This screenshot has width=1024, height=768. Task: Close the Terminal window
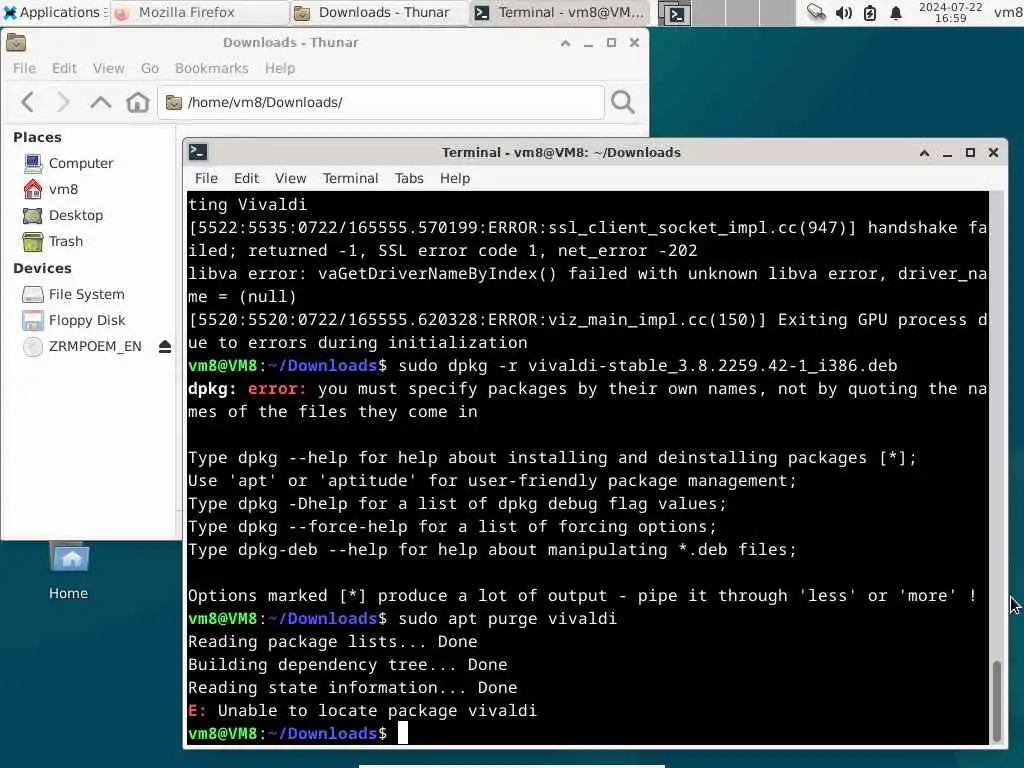click(993, 153)
